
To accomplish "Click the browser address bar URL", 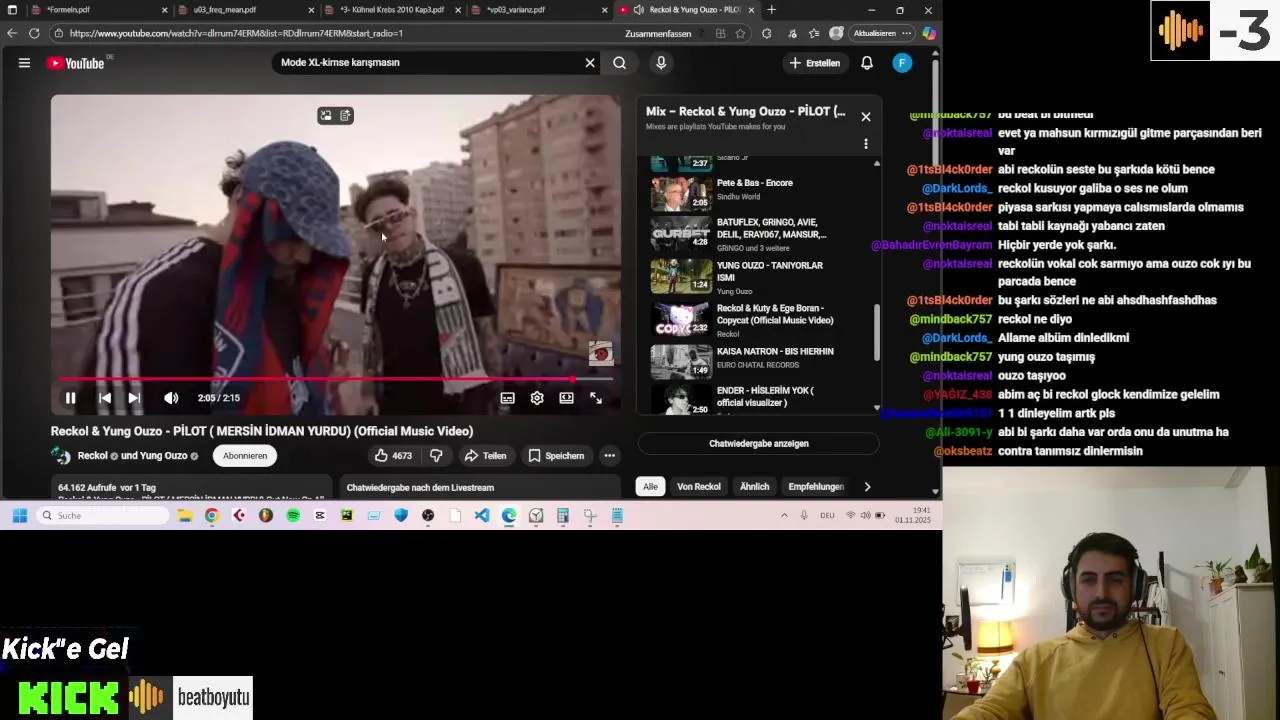I will click(237, 33).
